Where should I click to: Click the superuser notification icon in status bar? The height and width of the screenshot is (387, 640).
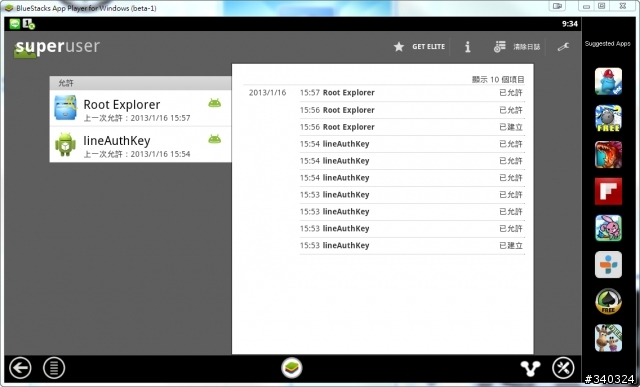point(29,24)
